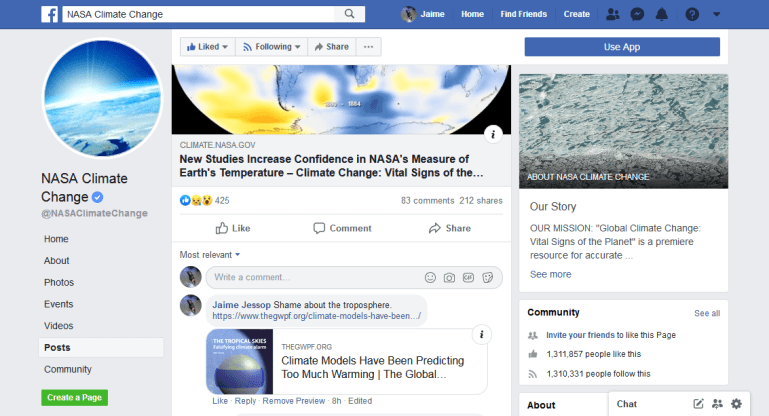Click the Climate Models Have Been Predicting title

372,367
